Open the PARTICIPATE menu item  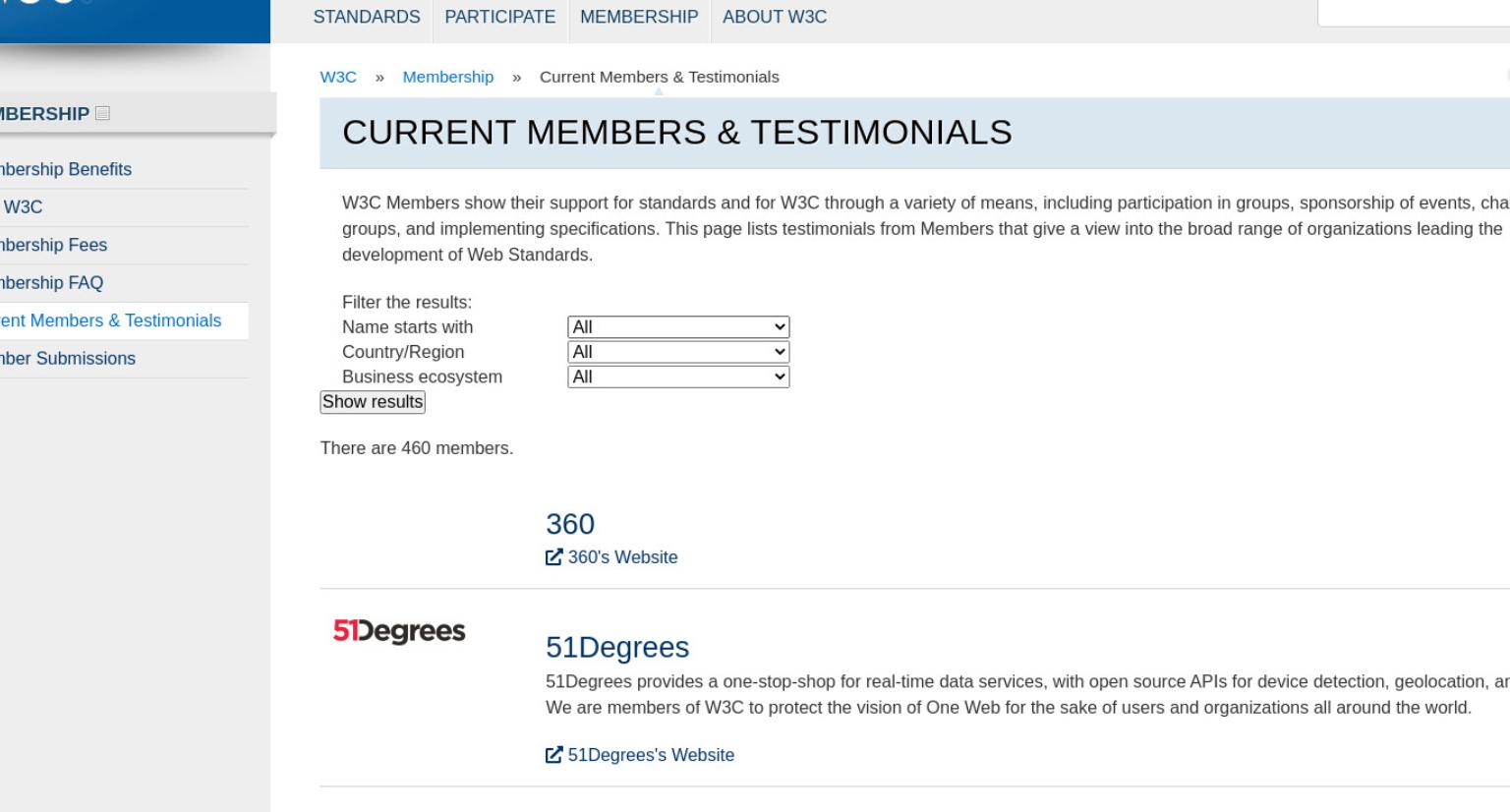point(499,17)
